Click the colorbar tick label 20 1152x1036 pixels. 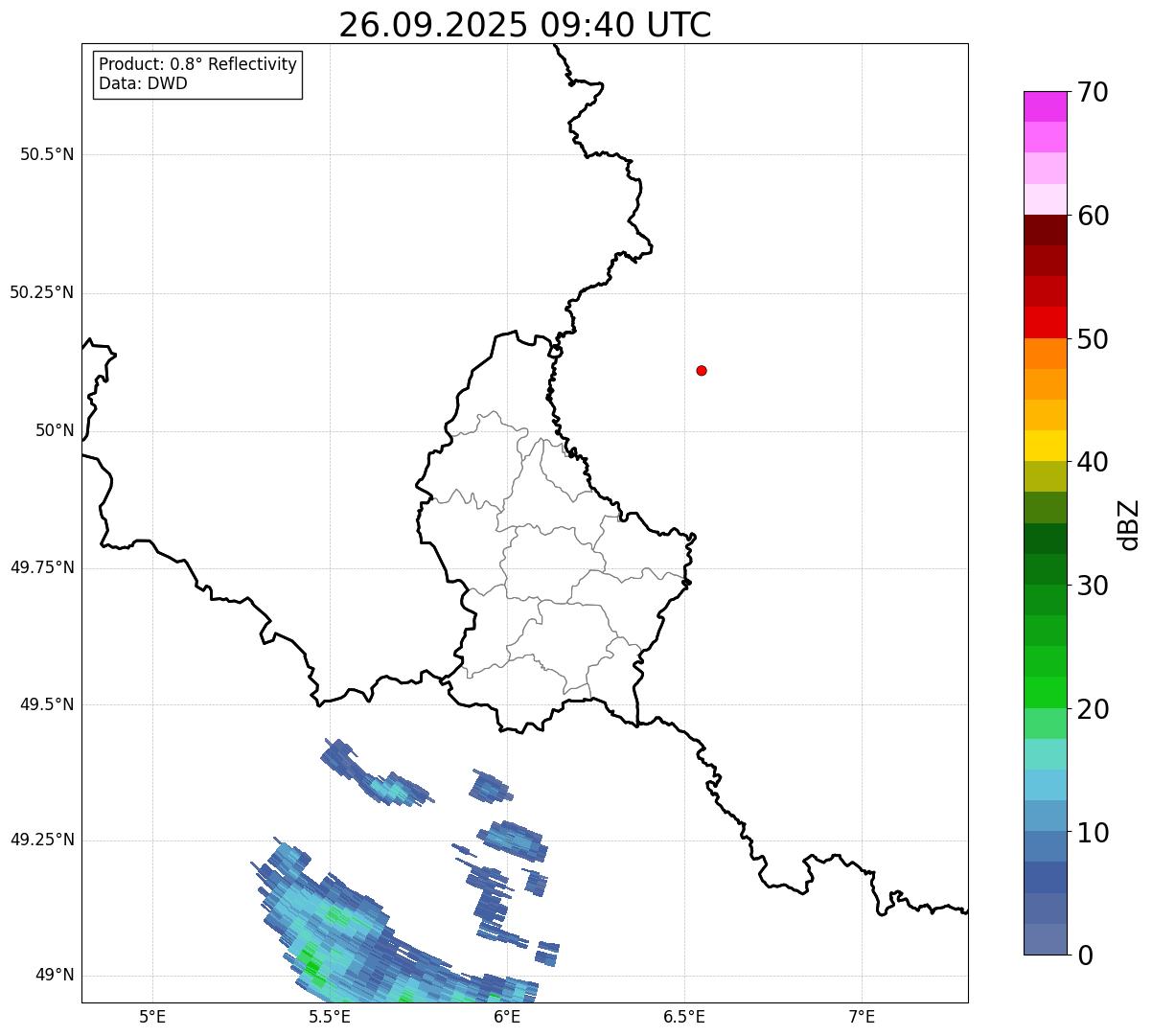(1093, 708)
